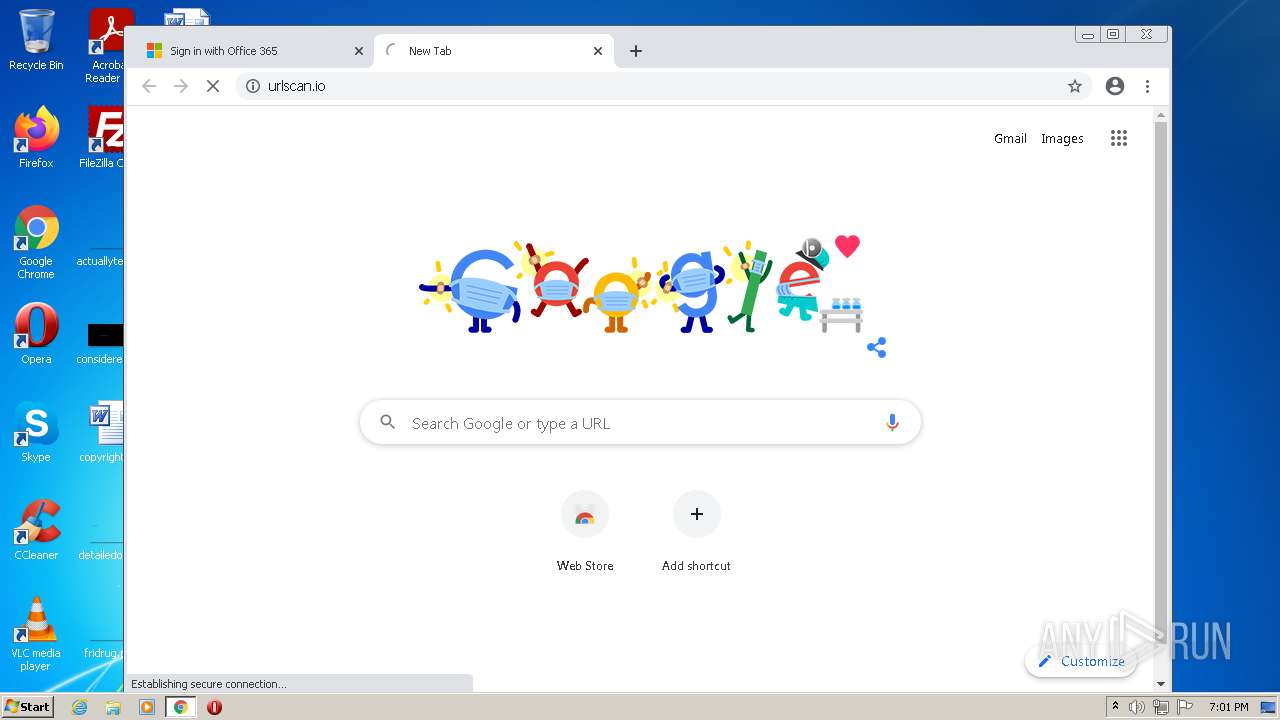Open the volume control in system tray
Image resolution: width=1280 pixels, height=720 pixels.
pyautogui.click(x=1137, y=707)
